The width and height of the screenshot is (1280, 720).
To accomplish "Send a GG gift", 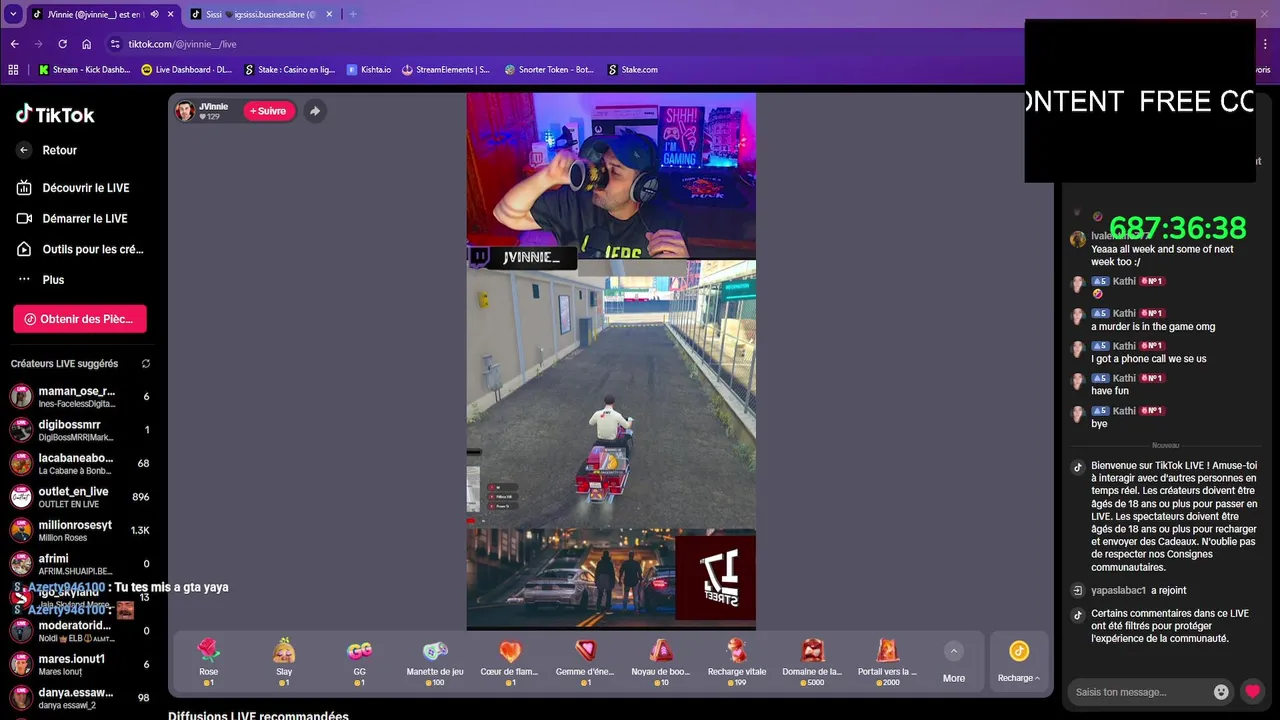I will click(359, 662).
